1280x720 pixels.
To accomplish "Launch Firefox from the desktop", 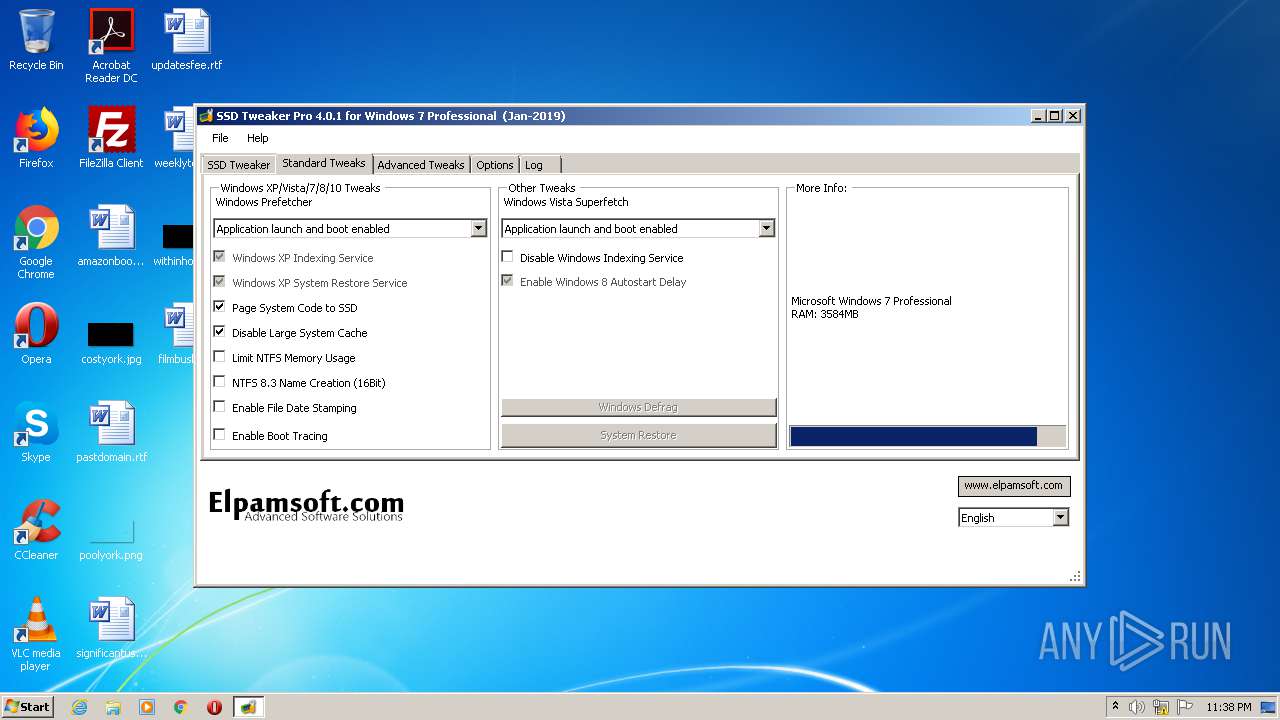I will (36, 138).
